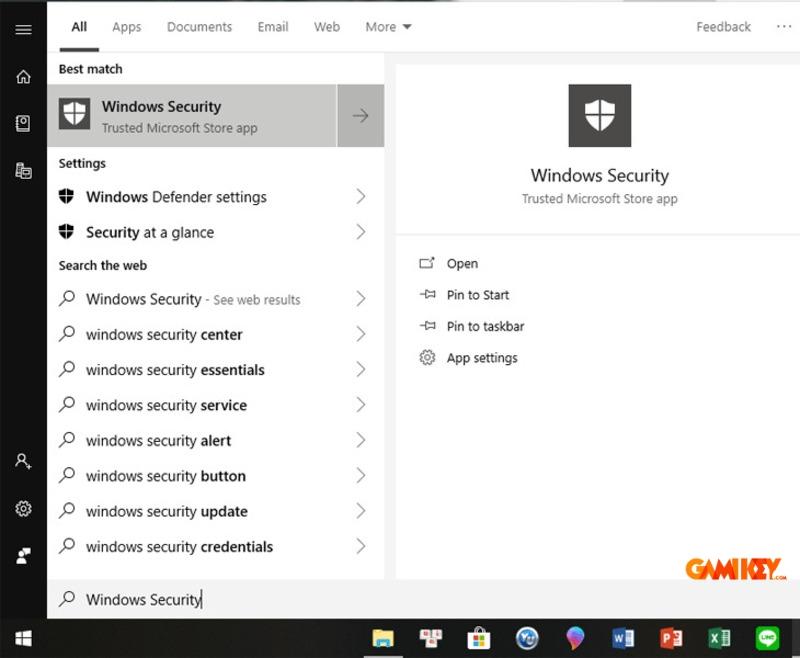Viewport: 800px width, 658px height.
Task: Start PowerPoint via its taskbar icon
Action: [671, 637]
